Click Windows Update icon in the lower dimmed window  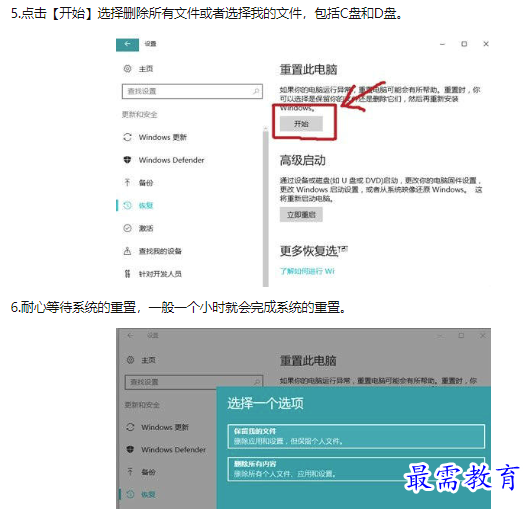[x=130, y=427]
